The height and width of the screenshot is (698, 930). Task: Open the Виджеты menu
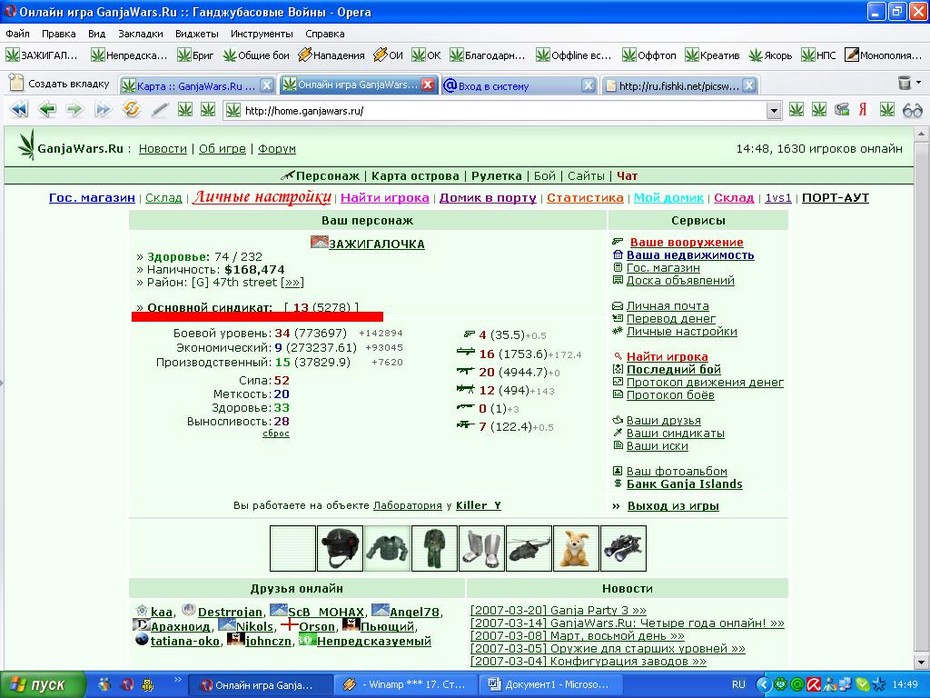196,34
